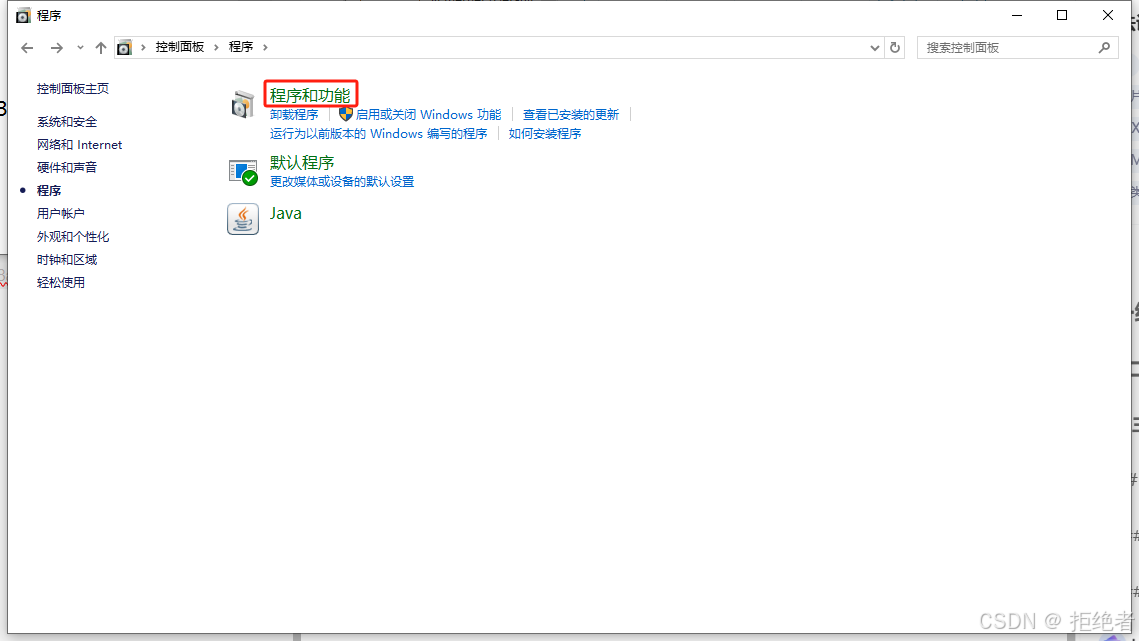The height and width of the screenshot is (641, 1139).
Task: Open 启用或关闭 Windows 功能 link
Action: click(428, 115)
